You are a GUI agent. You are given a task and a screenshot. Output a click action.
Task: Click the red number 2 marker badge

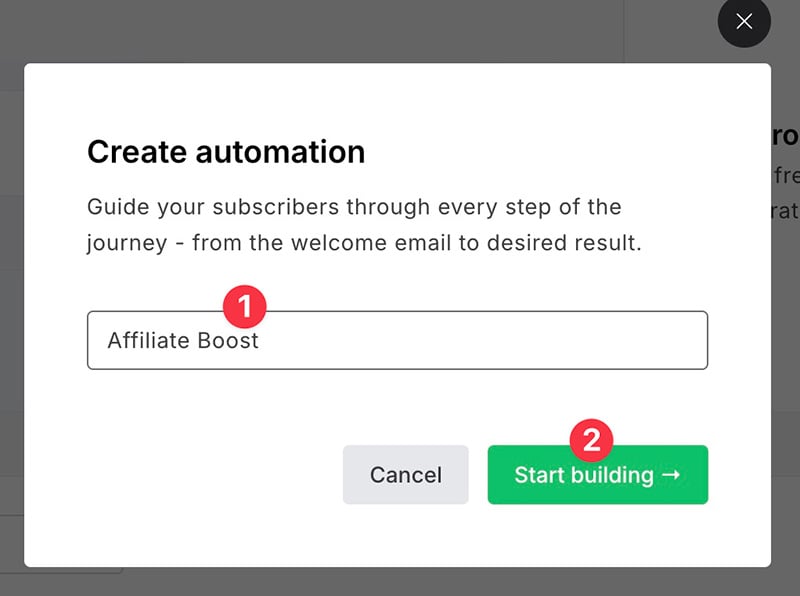[591, 439]
